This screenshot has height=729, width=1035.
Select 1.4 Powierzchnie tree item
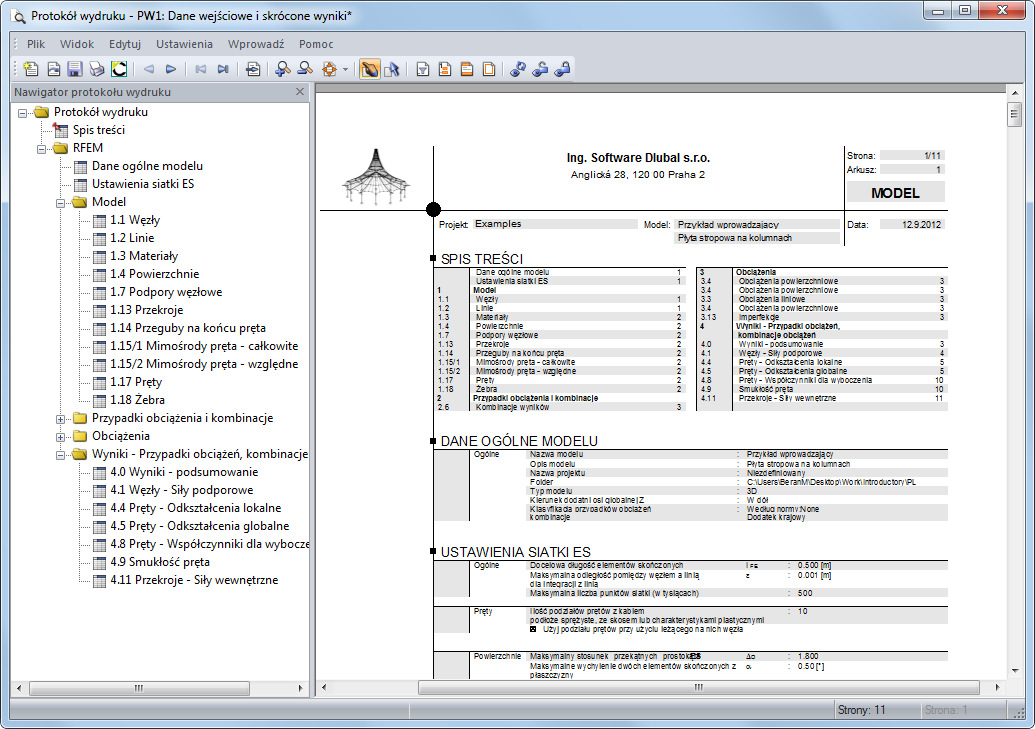tap(154, 273)
